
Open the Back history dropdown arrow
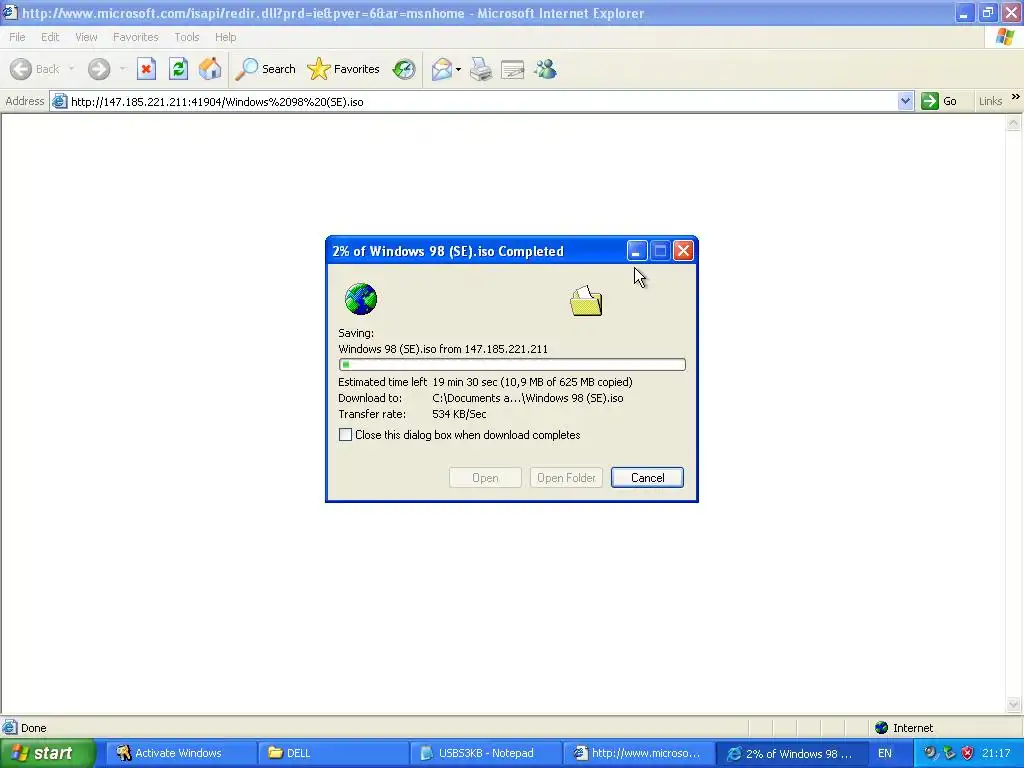coord(71,69)
